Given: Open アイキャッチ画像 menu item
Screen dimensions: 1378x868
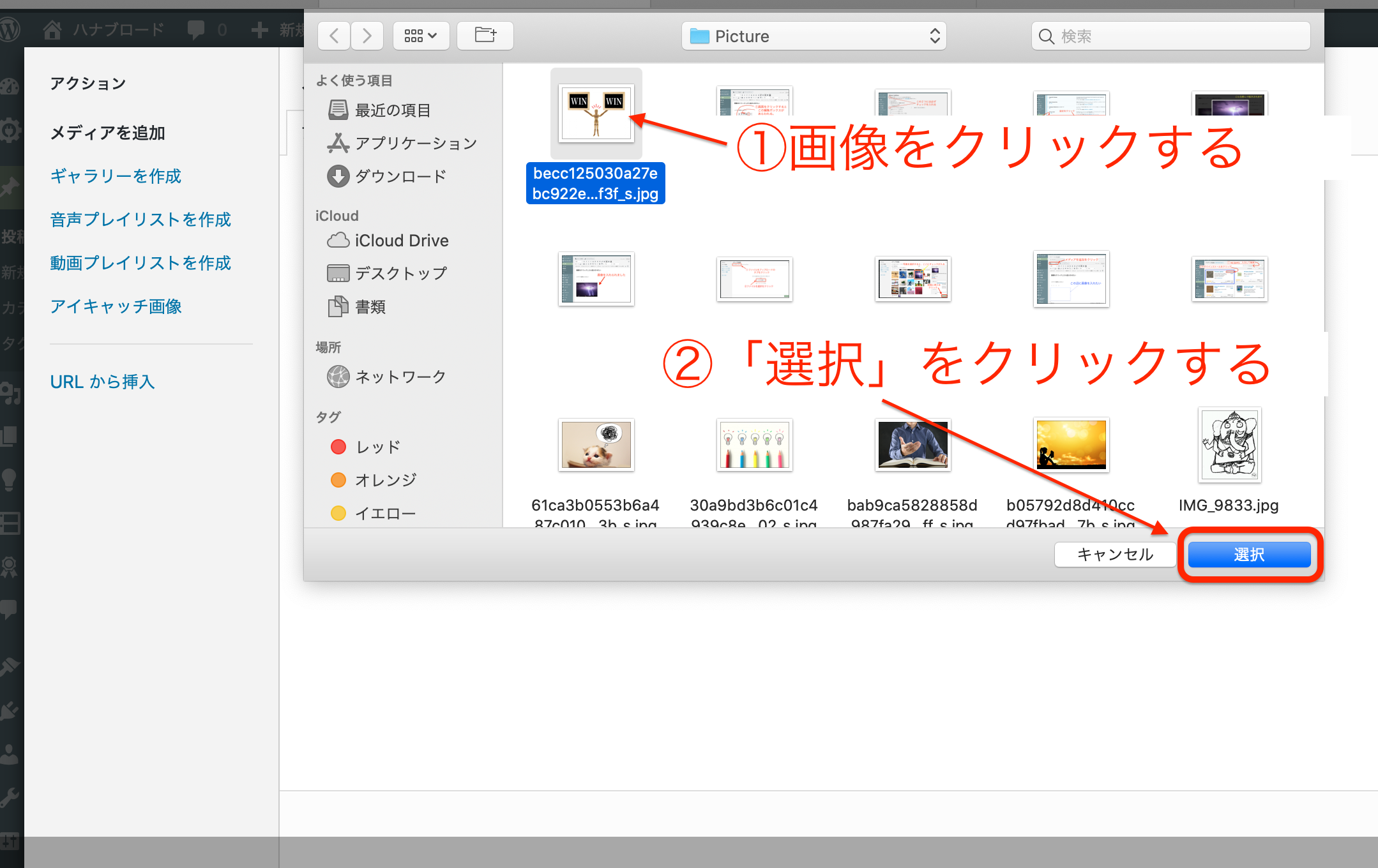Looking at the screenshot, I should (x=116, y=306).
